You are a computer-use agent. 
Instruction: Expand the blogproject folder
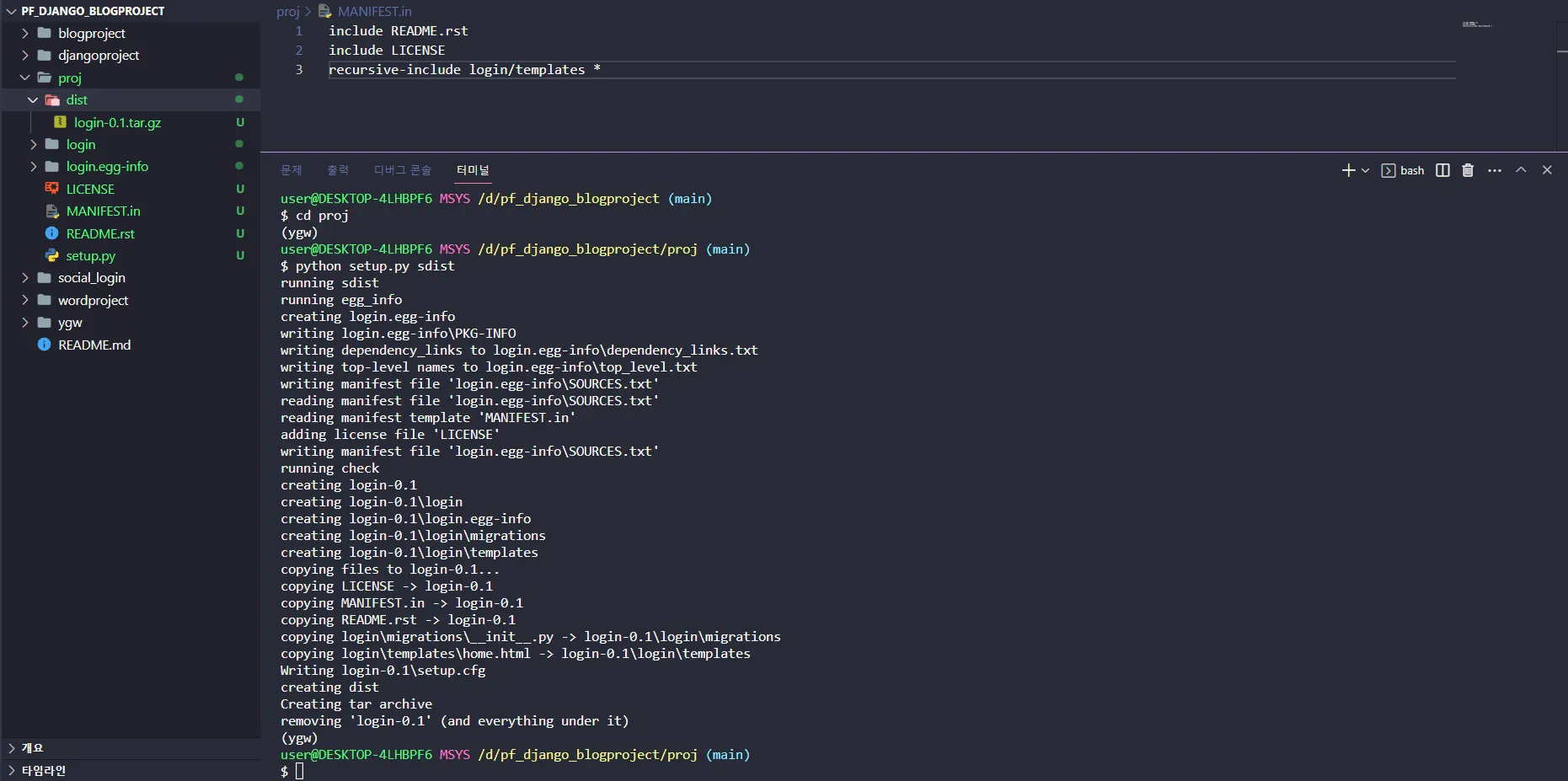24,34
